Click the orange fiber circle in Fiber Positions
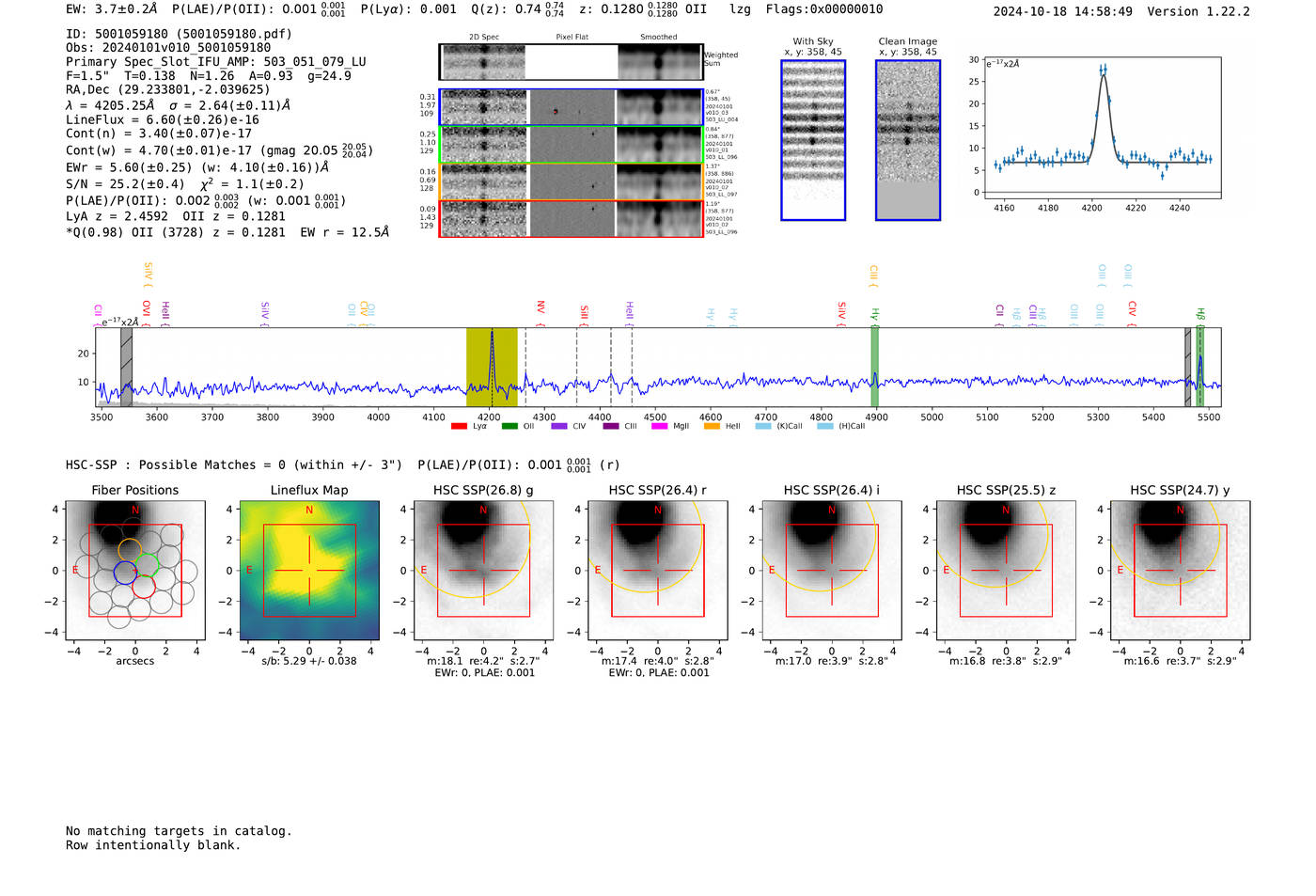This screenshot has width=1316, height=896. pos(131,551)
